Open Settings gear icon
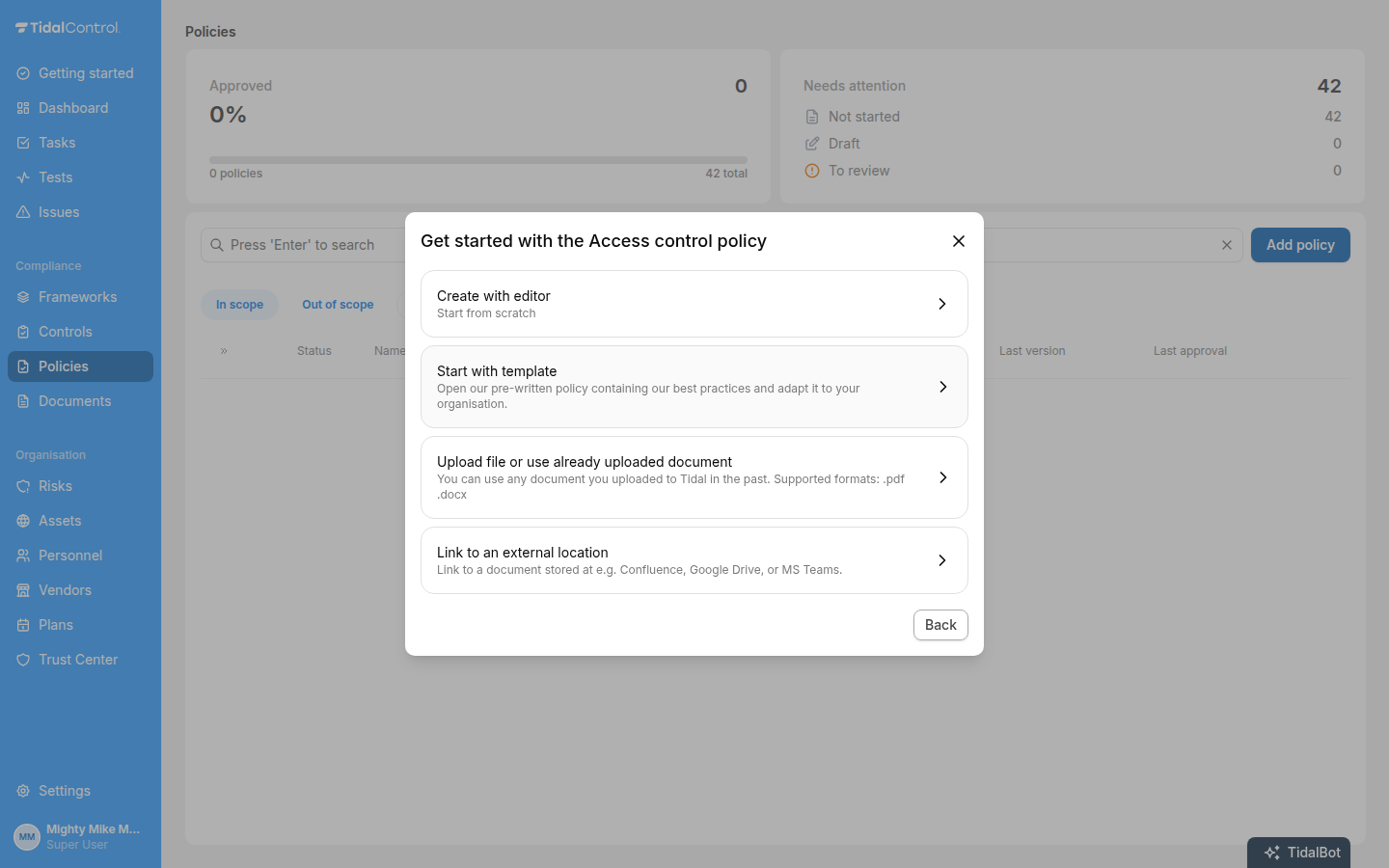The width and height of the screenshot is (1389, 868). click(23, 791)
